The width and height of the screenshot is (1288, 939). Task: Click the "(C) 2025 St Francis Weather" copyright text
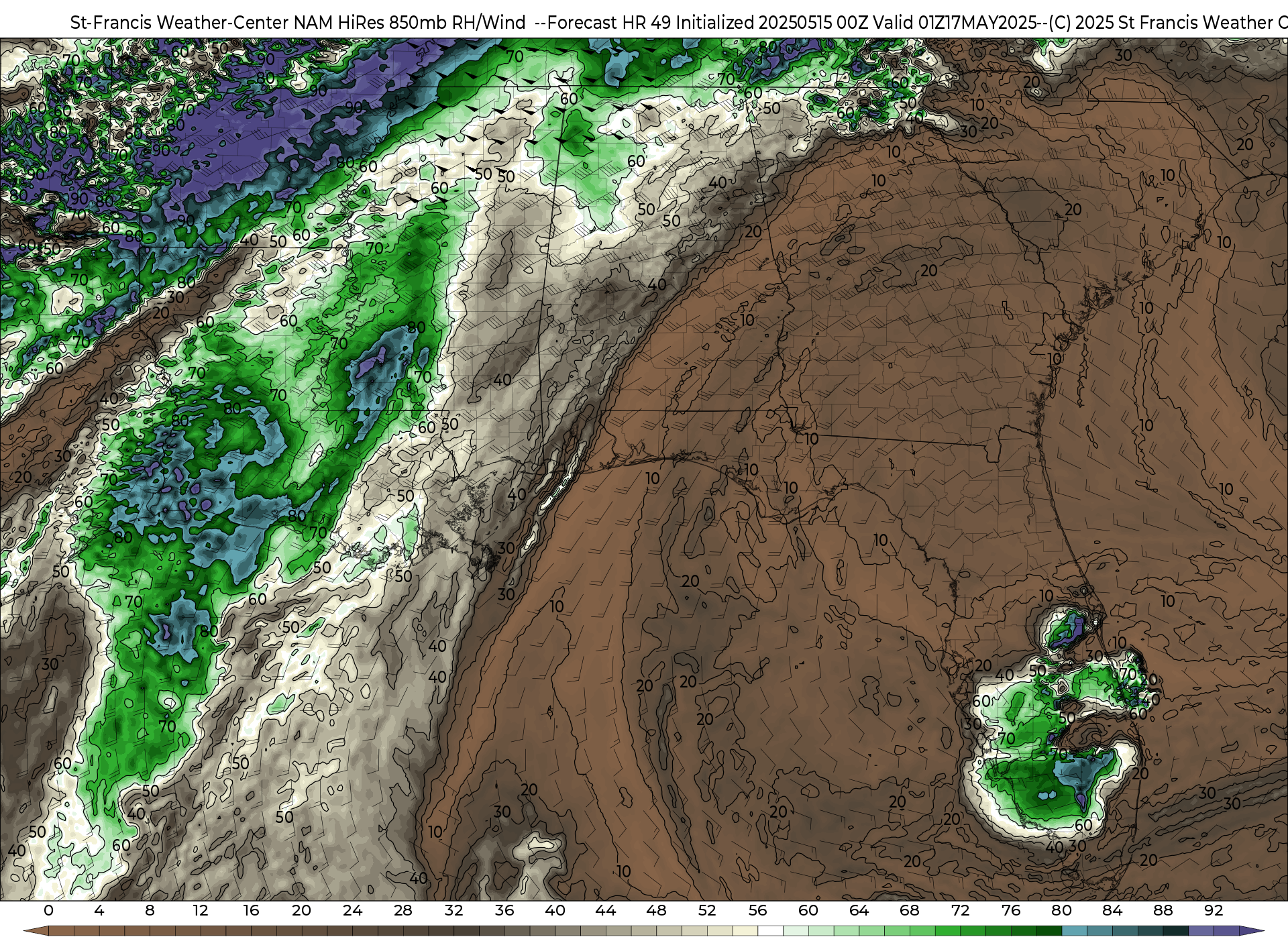tap(1161, 23)
